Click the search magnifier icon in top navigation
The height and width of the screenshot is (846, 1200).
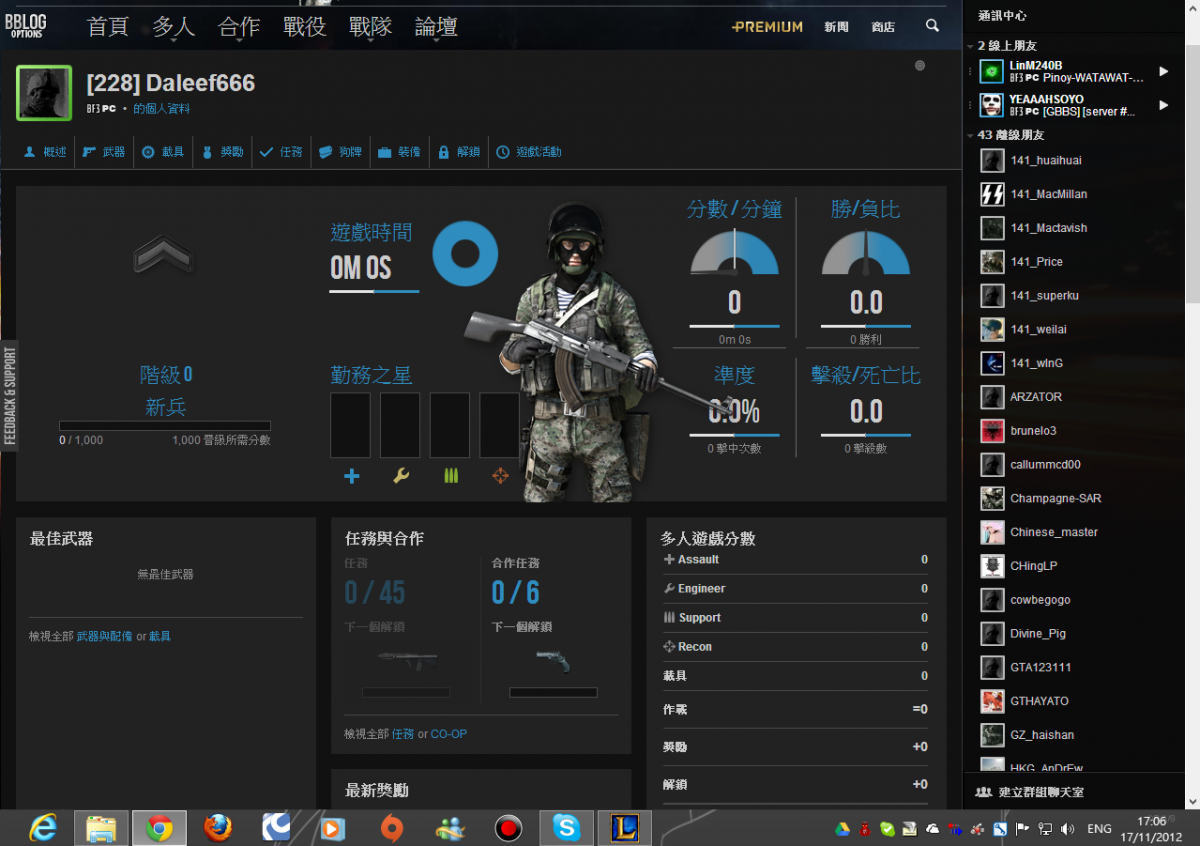coord(932,26)
